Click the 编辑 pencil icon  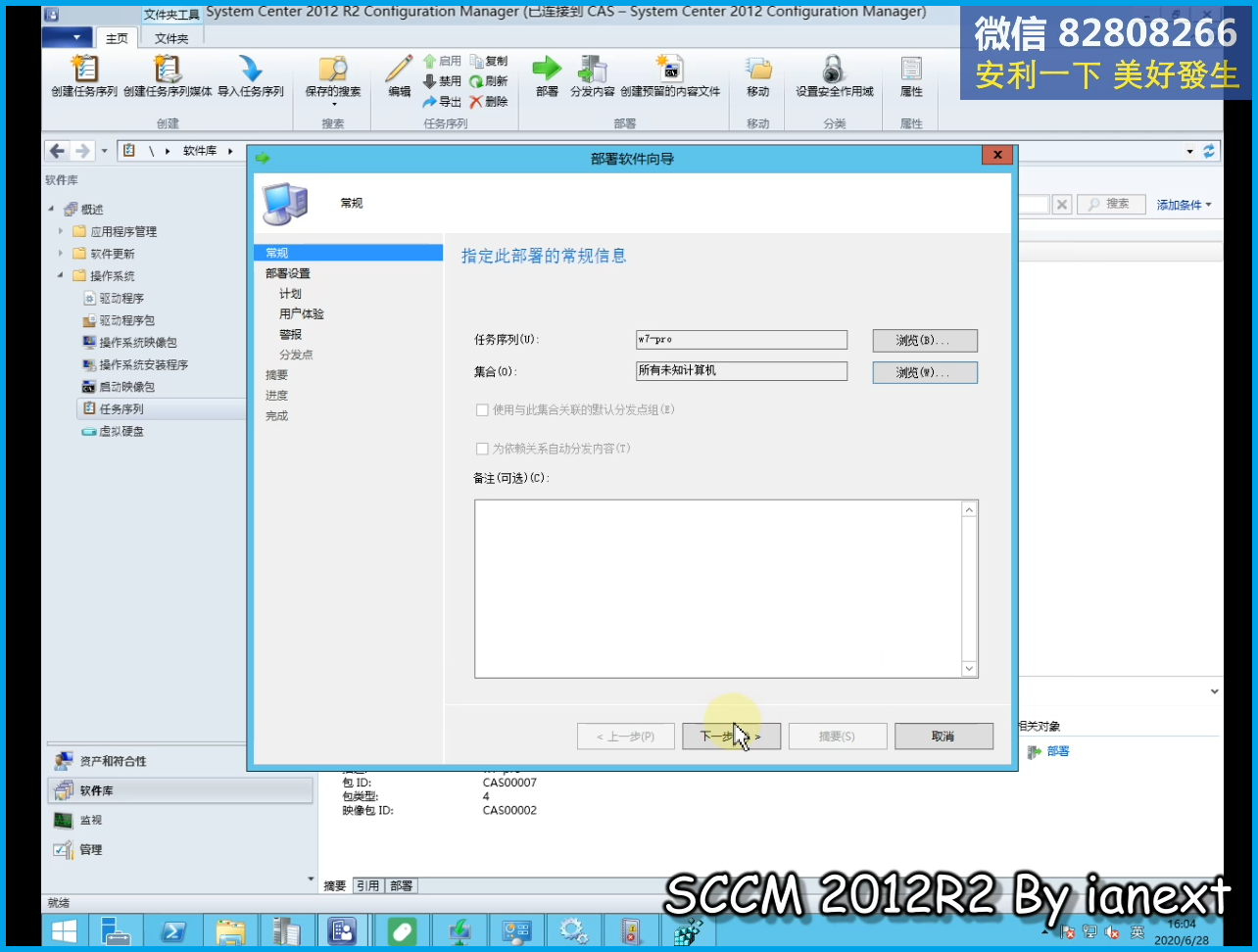click(x=399, y=69)
